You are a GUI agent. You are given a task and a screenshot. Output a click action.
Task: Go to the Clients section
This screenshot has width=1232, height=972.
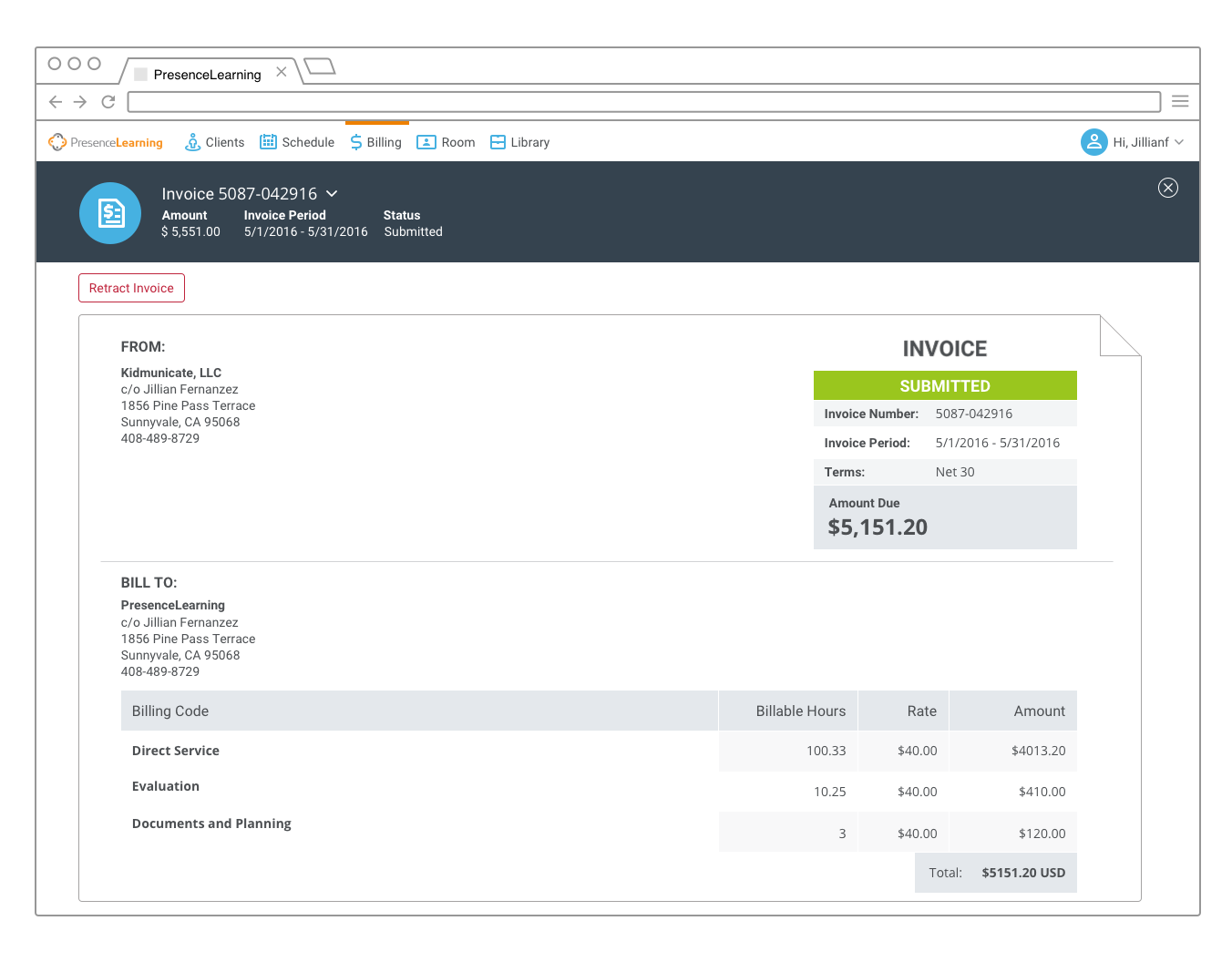click(x=215, y=142)
